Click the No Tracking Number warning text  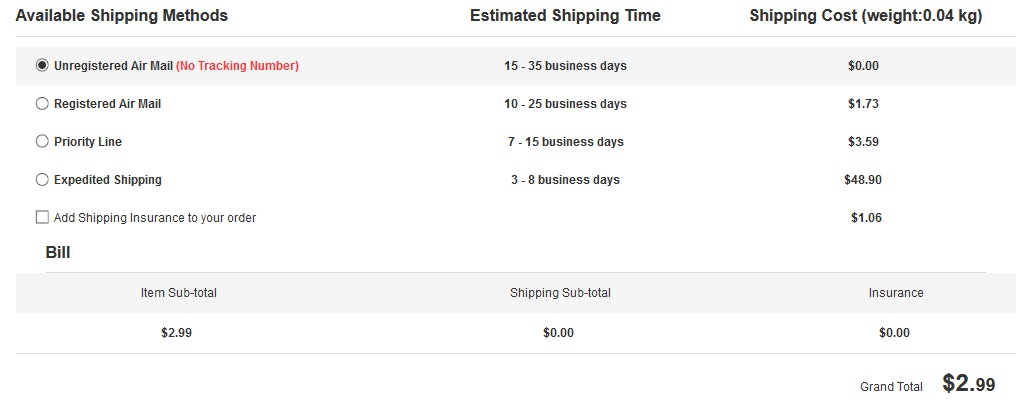238,66
